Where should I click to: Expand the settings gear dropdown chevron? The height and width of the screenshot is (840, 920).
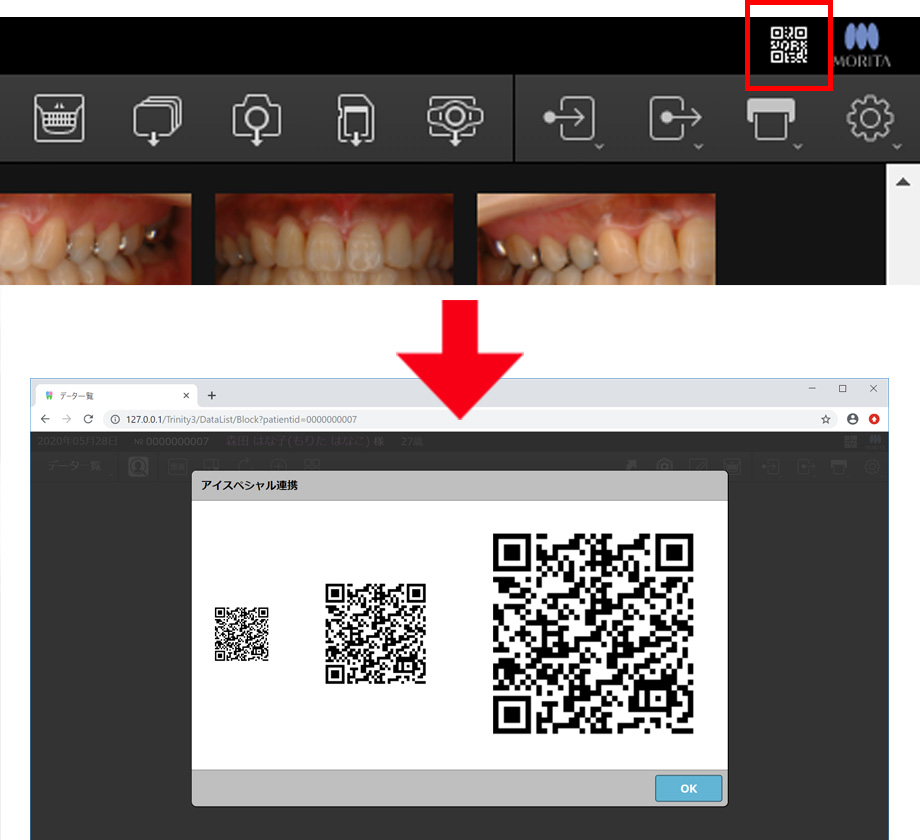(897, 147)
